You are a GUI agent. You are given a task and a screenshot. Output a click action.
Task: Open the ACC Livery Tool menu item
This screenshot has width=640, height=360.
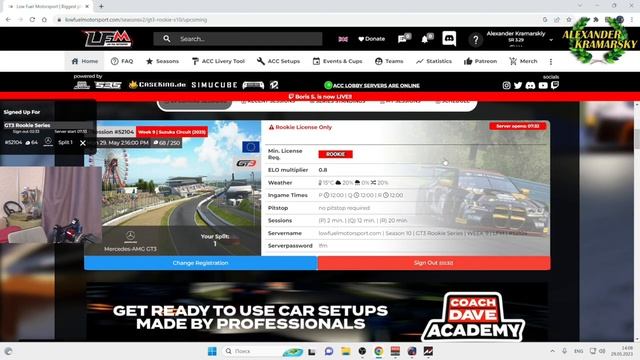point(218,61)
